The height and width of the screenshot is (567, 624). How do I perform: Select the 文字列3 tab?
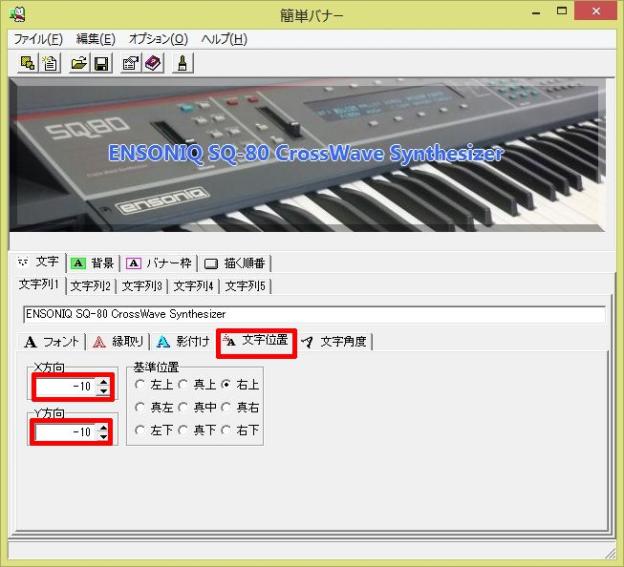coord(142,286)
